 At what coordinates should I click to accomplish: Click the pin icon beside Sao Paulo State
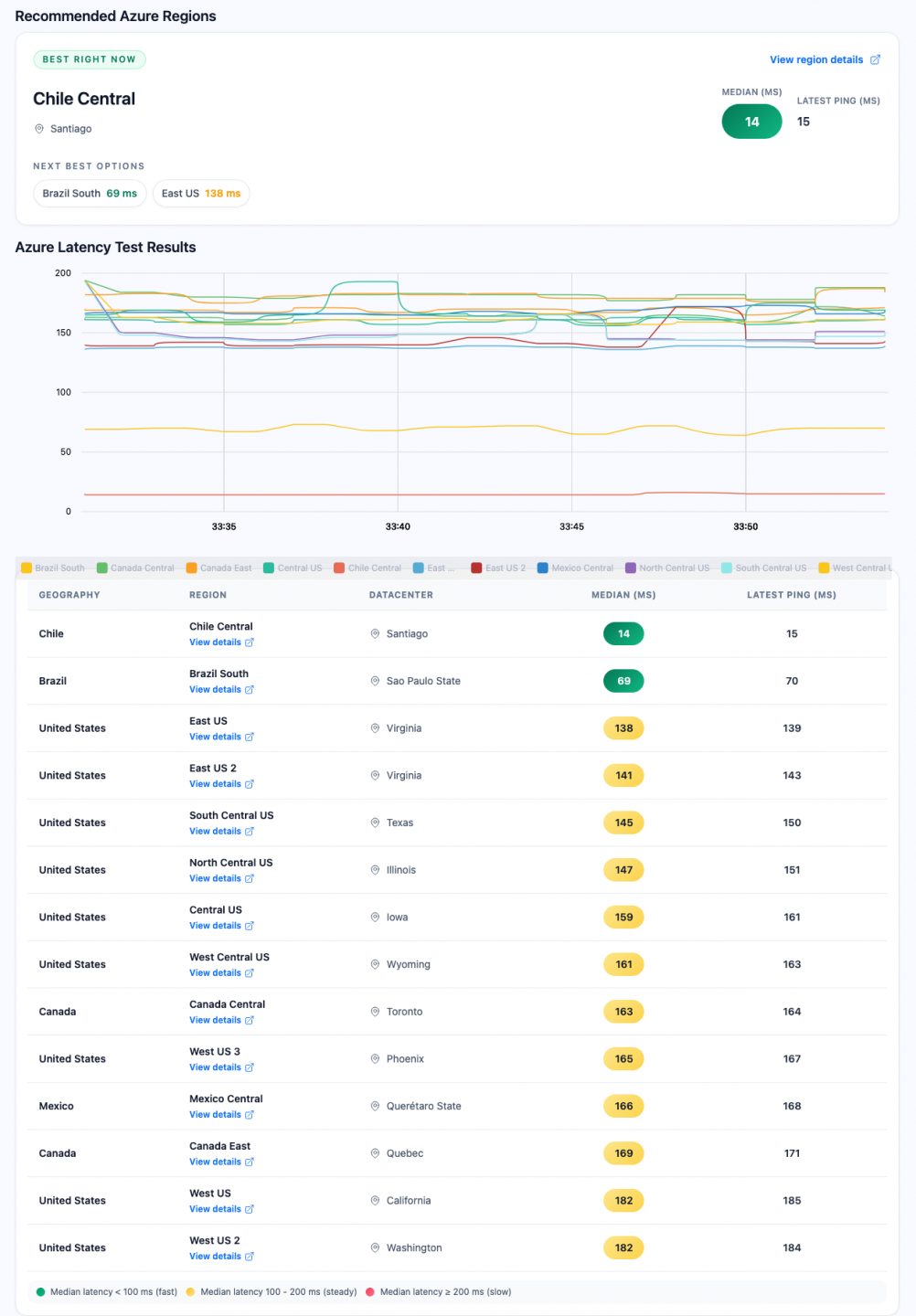point(375,681)
